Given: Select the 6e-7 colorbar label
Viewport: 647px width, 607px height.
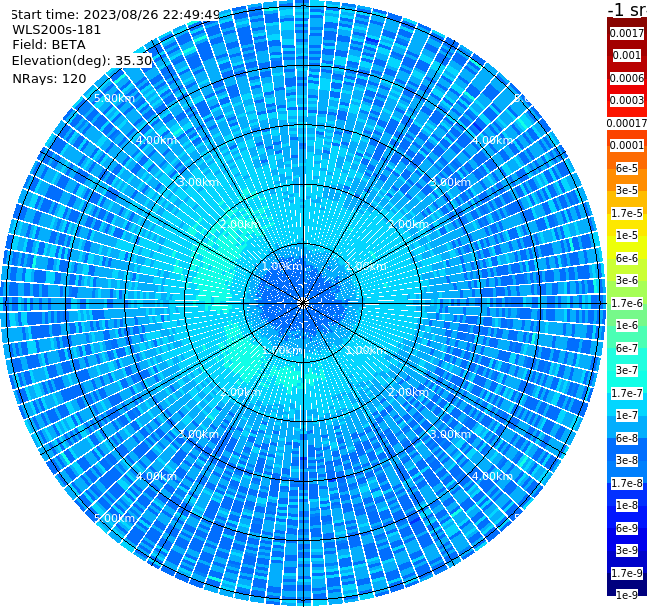Looking at the screenshot, I should (x=627, y=348).
